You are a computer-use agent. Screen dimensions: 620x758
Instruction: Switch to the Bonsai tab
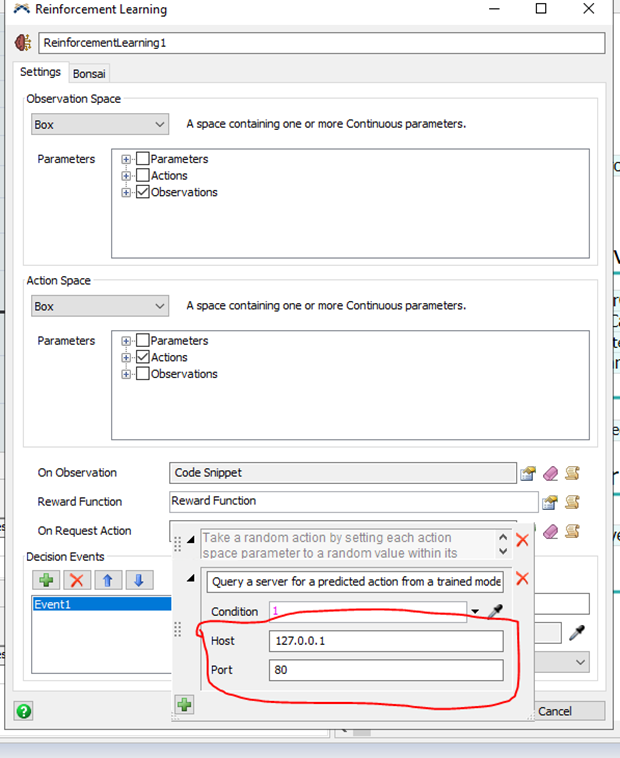[x=89, y=73]
